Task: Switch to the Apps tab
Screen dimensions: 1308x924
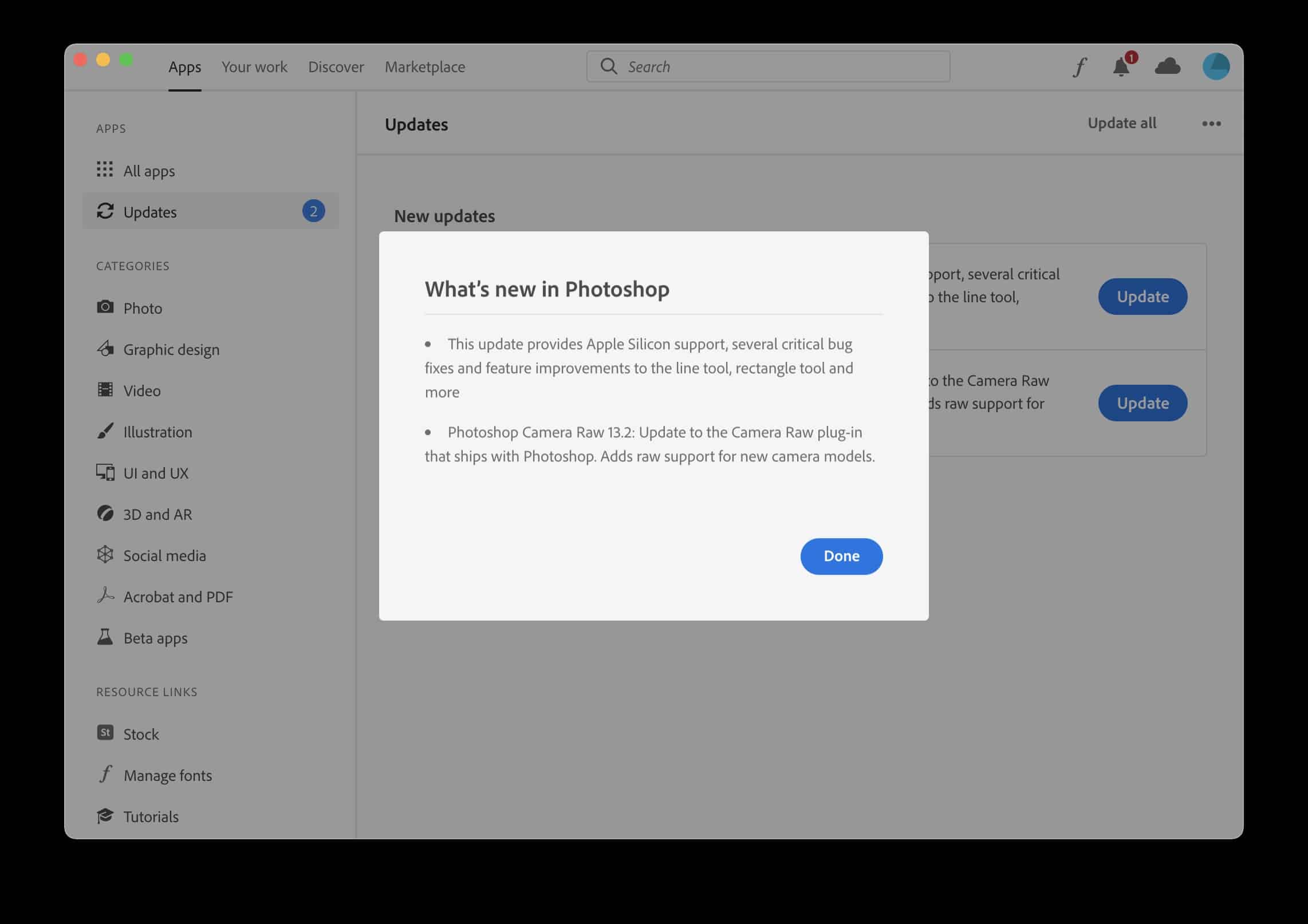Action: (x=184, y=67)
